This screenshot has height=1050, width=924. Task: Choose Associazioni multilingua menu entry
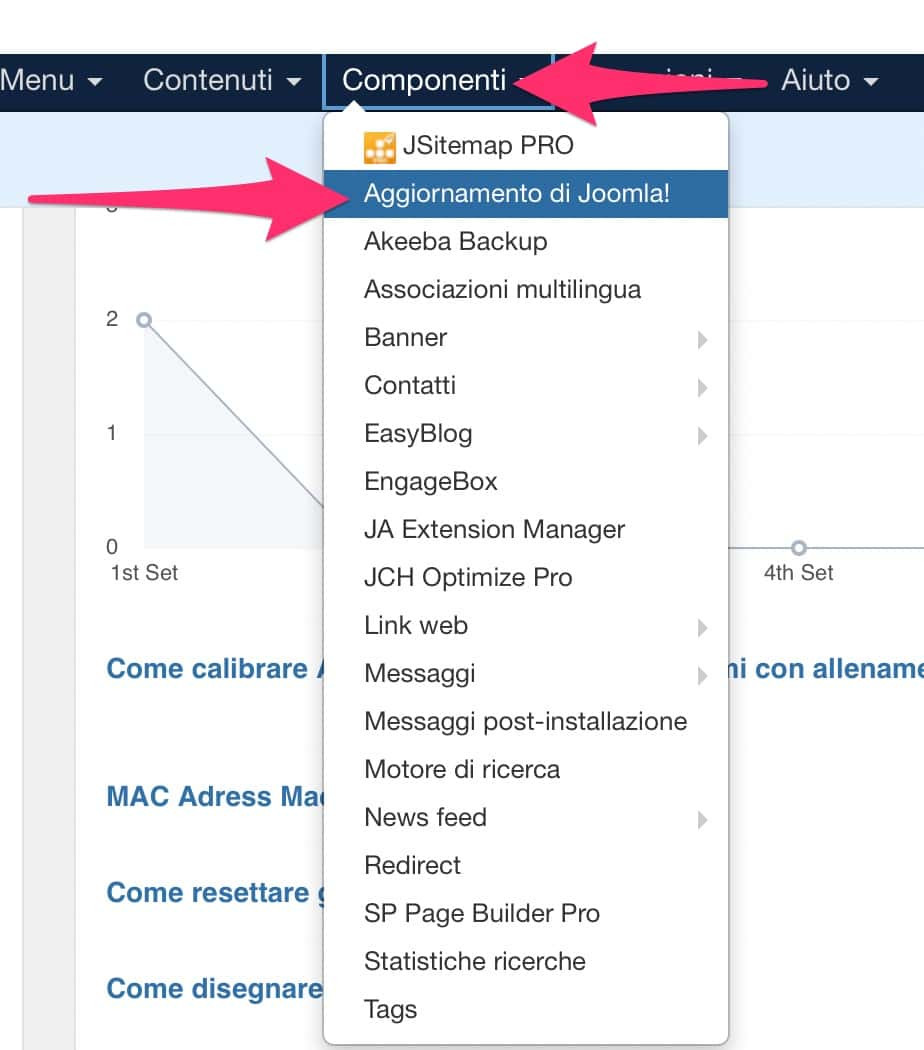point(526,290)
